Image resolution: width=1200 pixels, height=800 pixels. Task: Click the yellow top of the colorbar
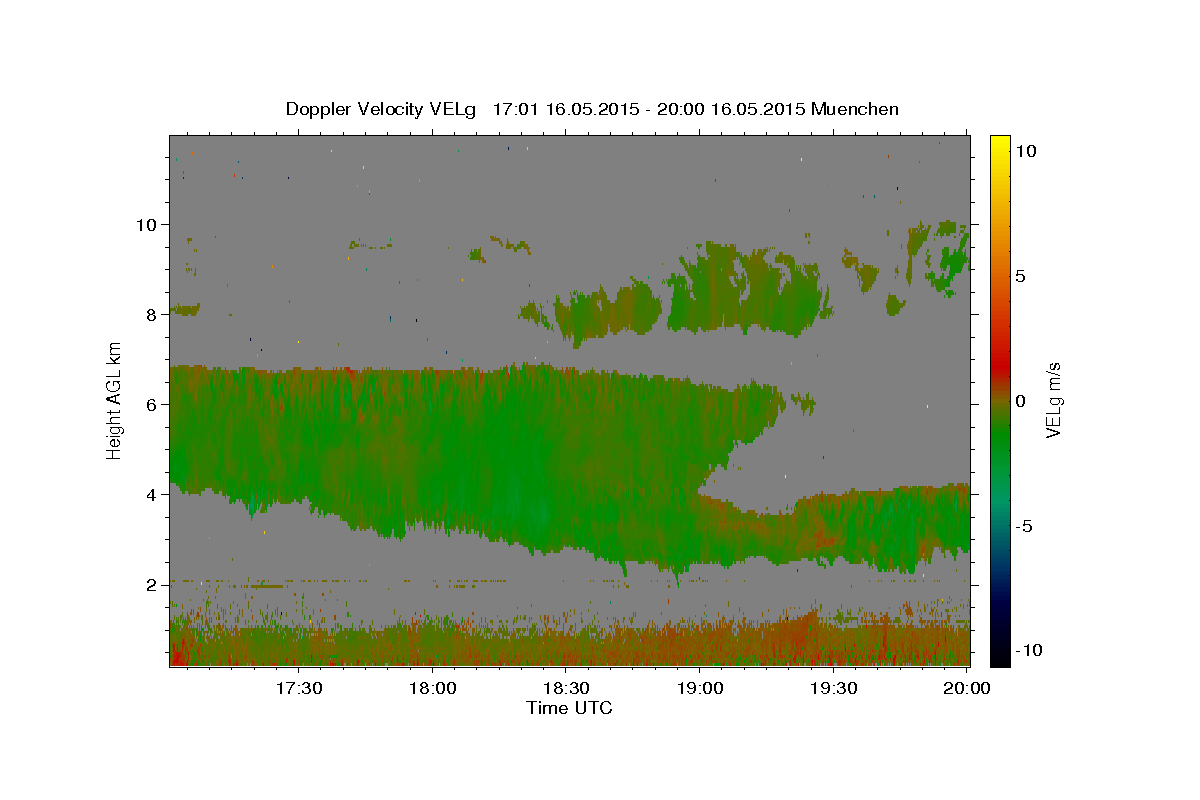(999, 145)
